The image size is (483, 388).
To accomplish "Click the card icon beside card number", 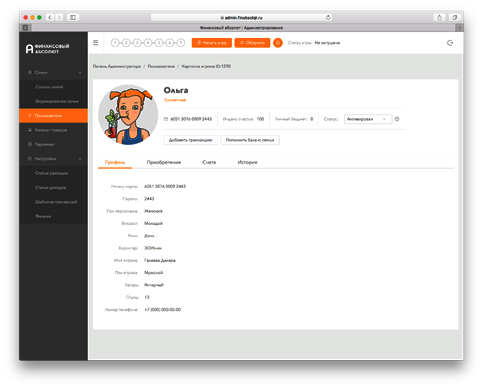I will [166, 119].
